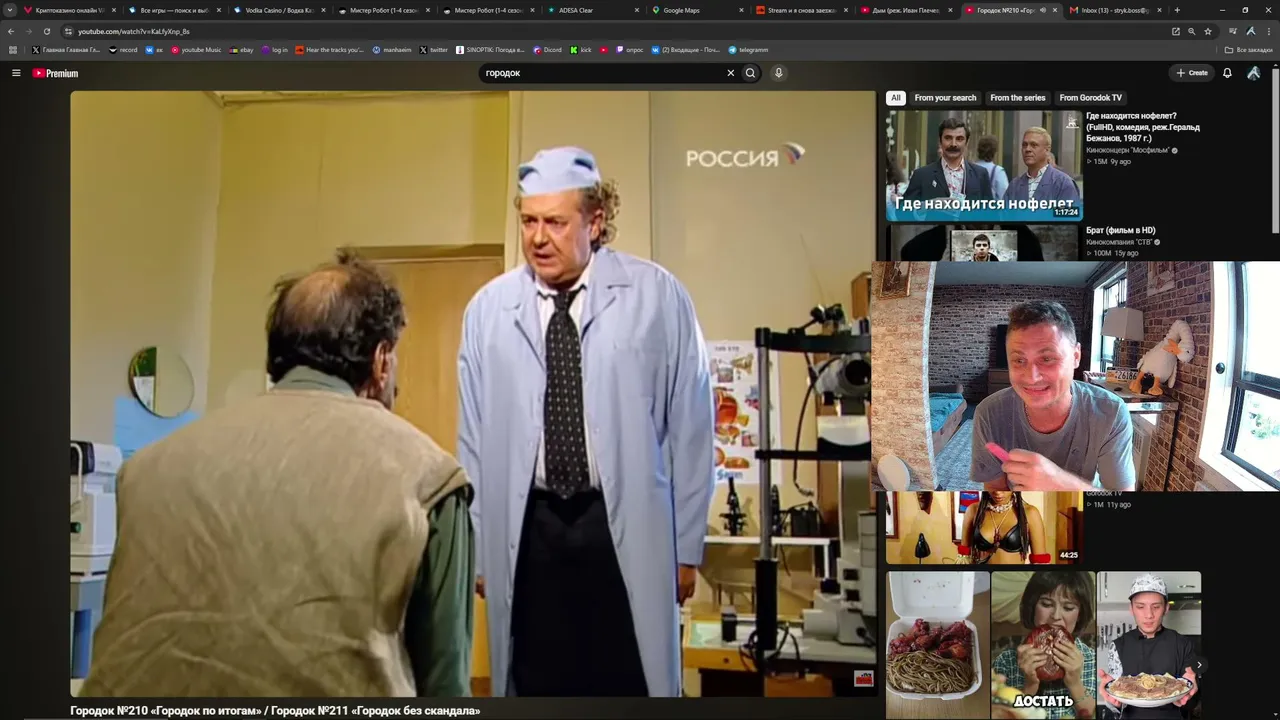Go to YouTube Premium home logo
This screenshot has width=1280, height=720.
click(55, 73)
